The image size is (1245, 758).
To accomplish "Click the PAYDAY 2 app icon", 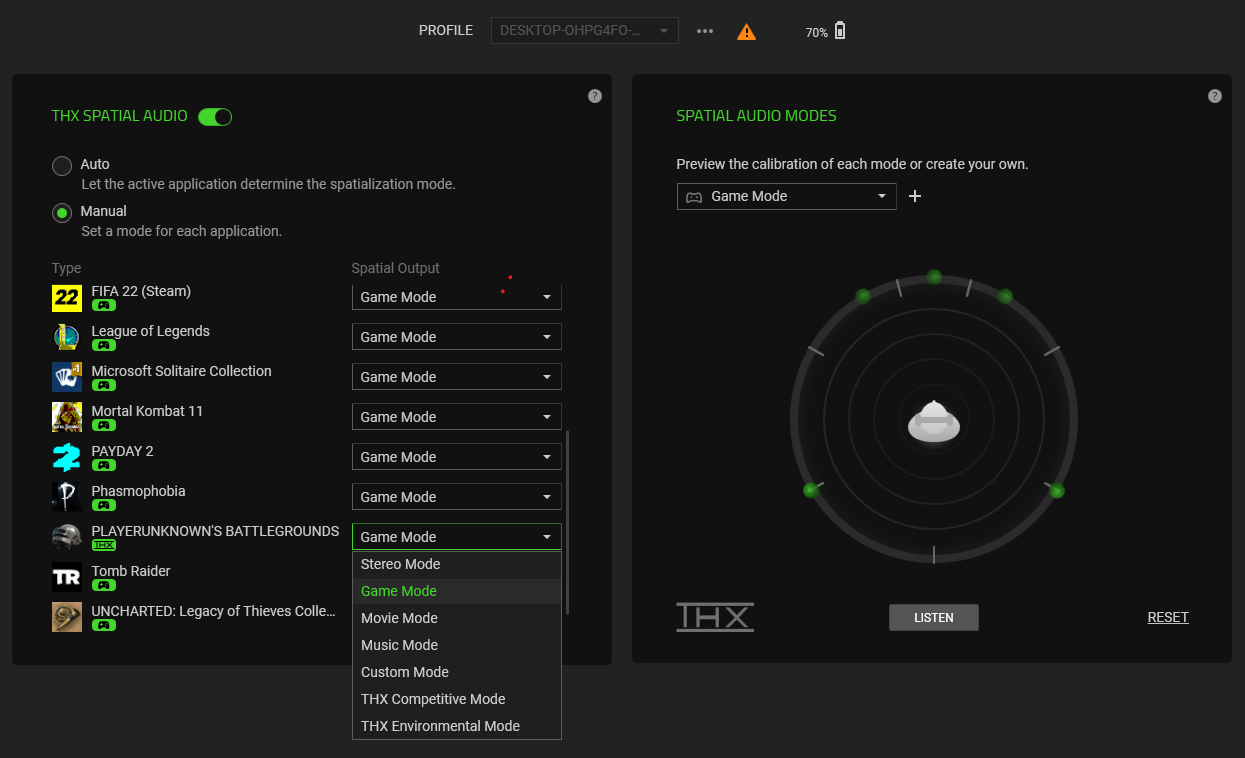I will 67,457.
